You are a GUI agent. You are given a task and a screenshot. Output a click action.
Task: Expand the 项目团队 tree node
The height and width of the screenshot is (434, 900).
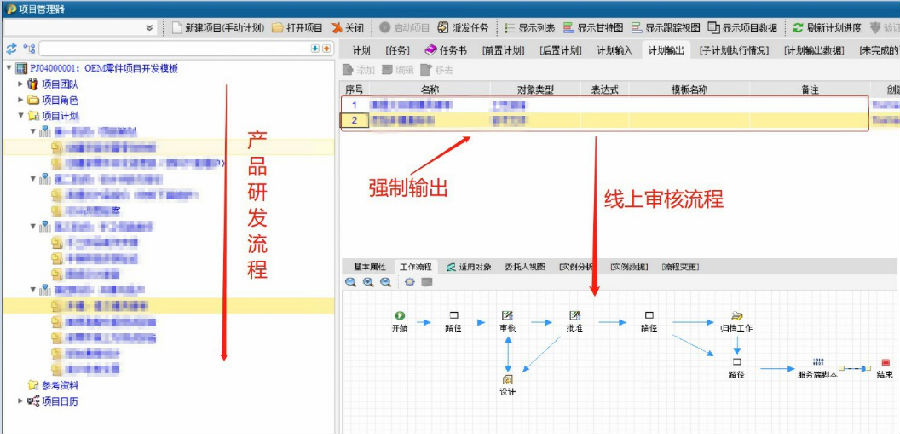point(21,84)
